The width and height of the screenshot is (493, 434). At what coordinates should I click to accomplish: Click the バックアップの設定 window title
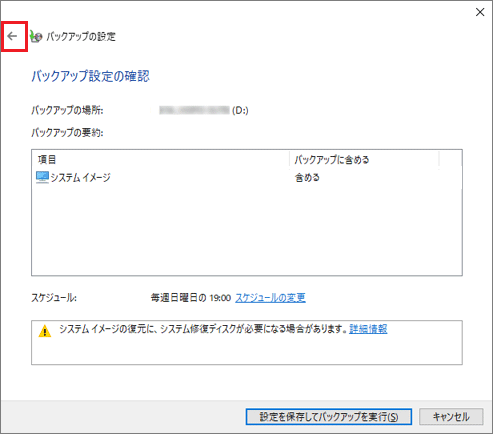click(81, 36)
